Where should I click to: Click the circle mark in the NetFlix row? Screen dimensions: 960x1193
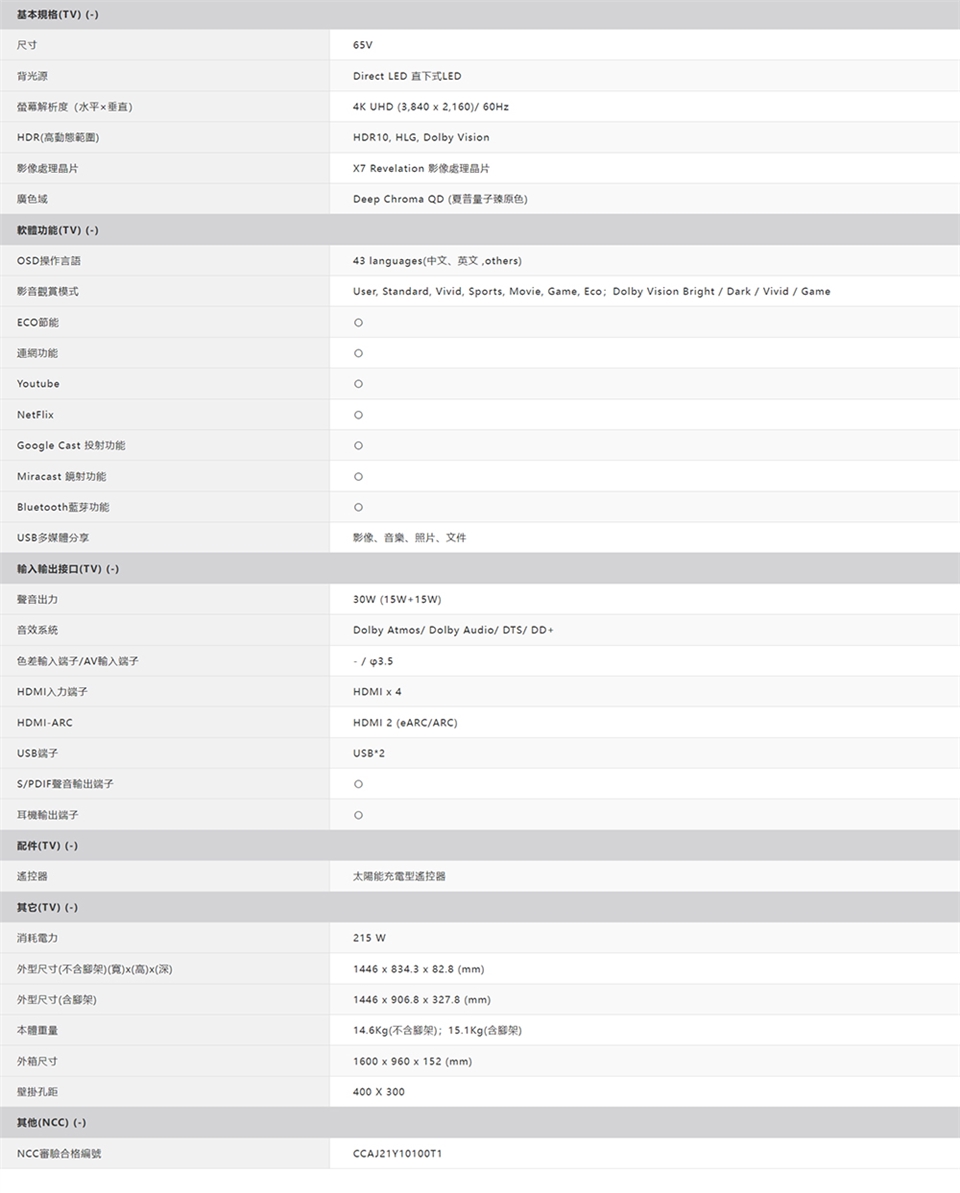[x=358, y=415]
